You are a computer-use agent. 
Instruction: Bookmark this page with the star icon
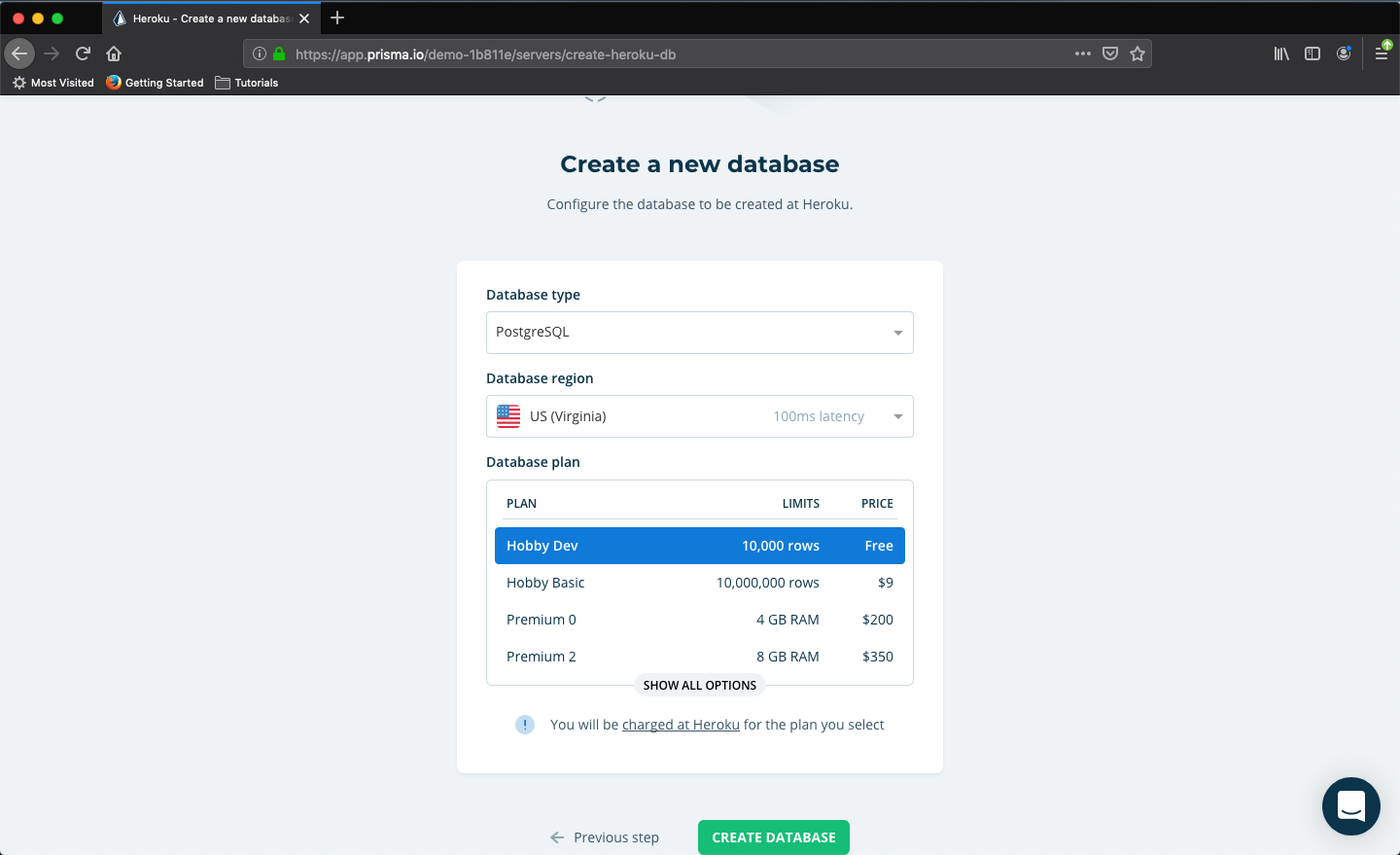click(x=1137, y=53)
